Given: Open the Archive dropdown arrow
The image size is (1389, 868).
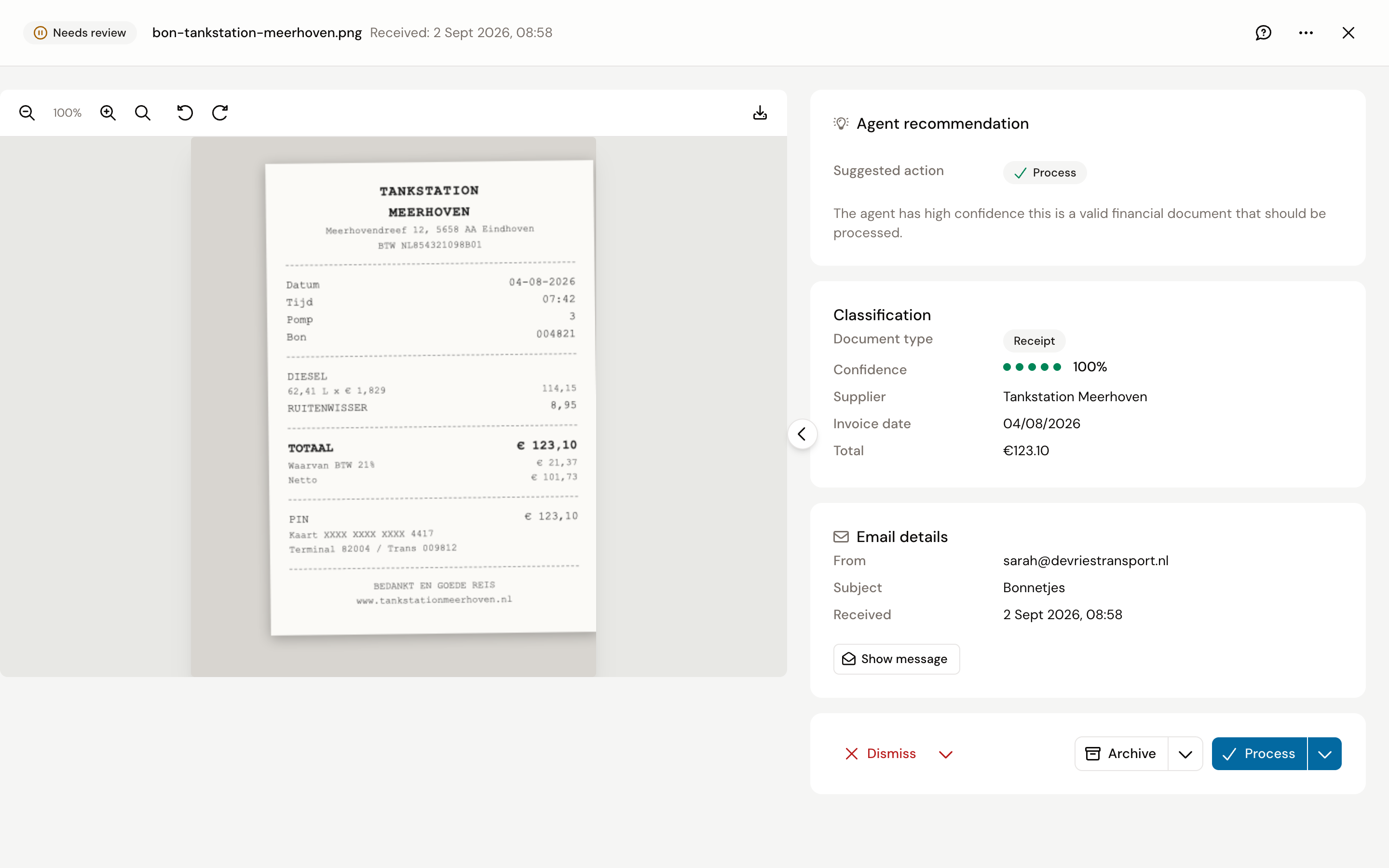Looking at the screenshot, I should pos(1185,753).
